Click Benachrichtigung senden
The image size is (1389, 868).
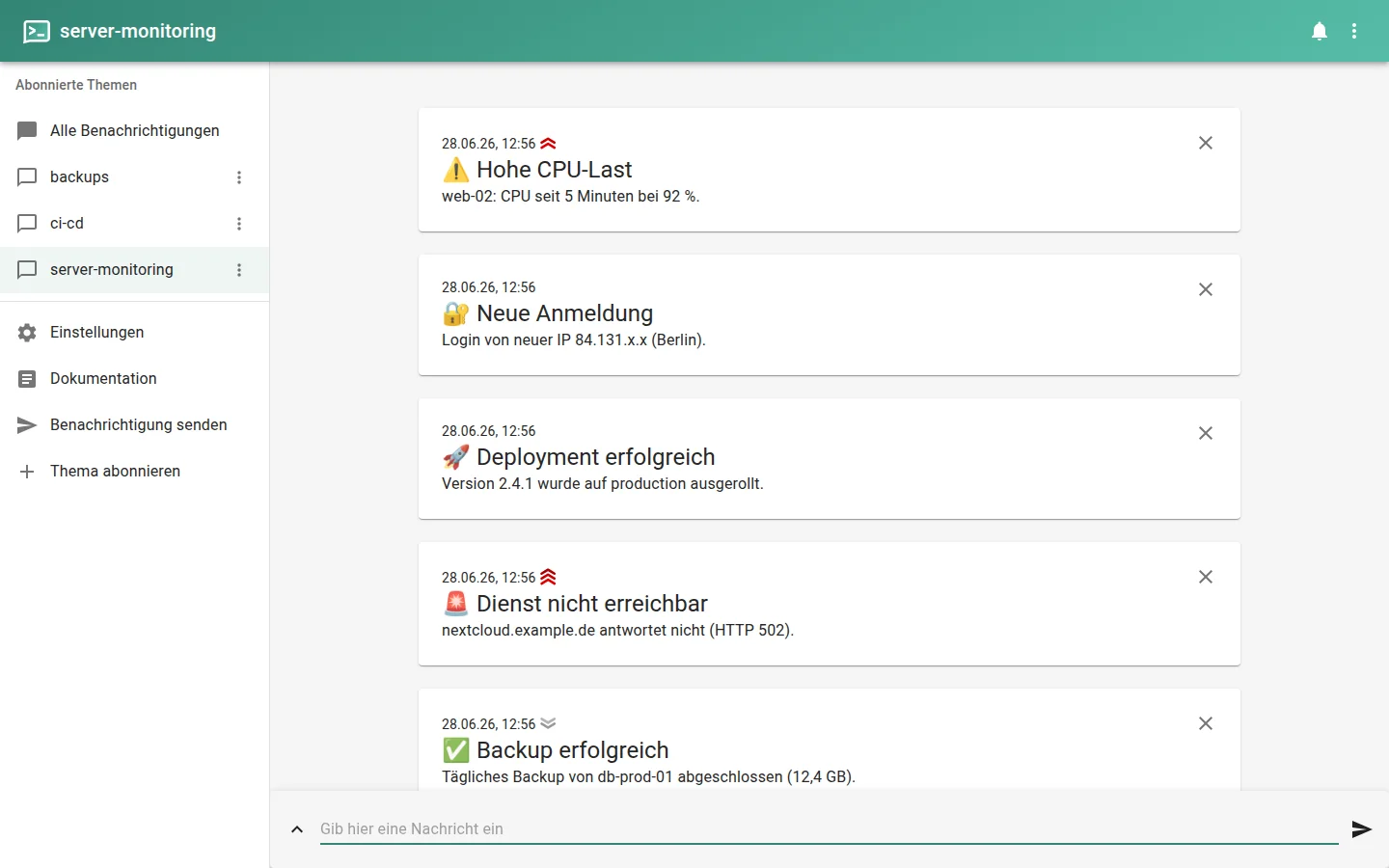tap(134, 424)
